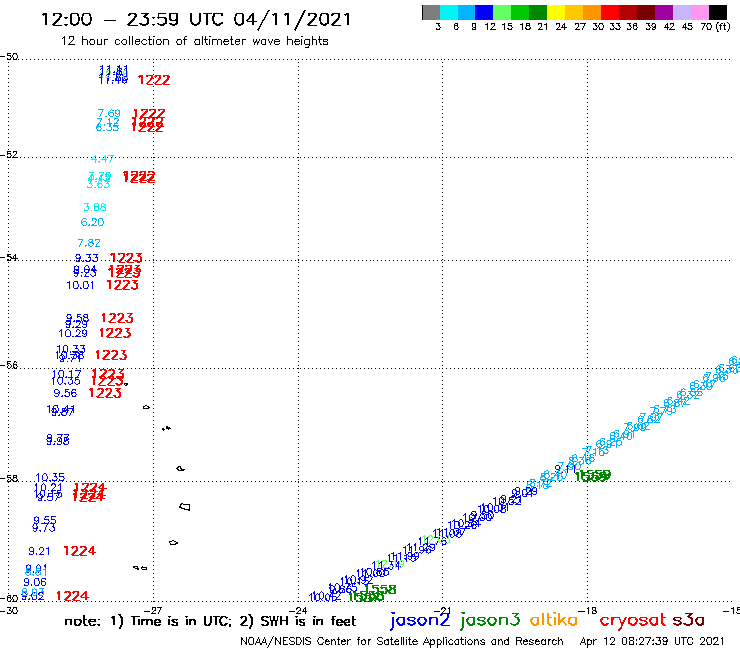The width and height of the screenshot is (740, 650).
Task: Click the -58 latitude axis label
Action: 9,479
